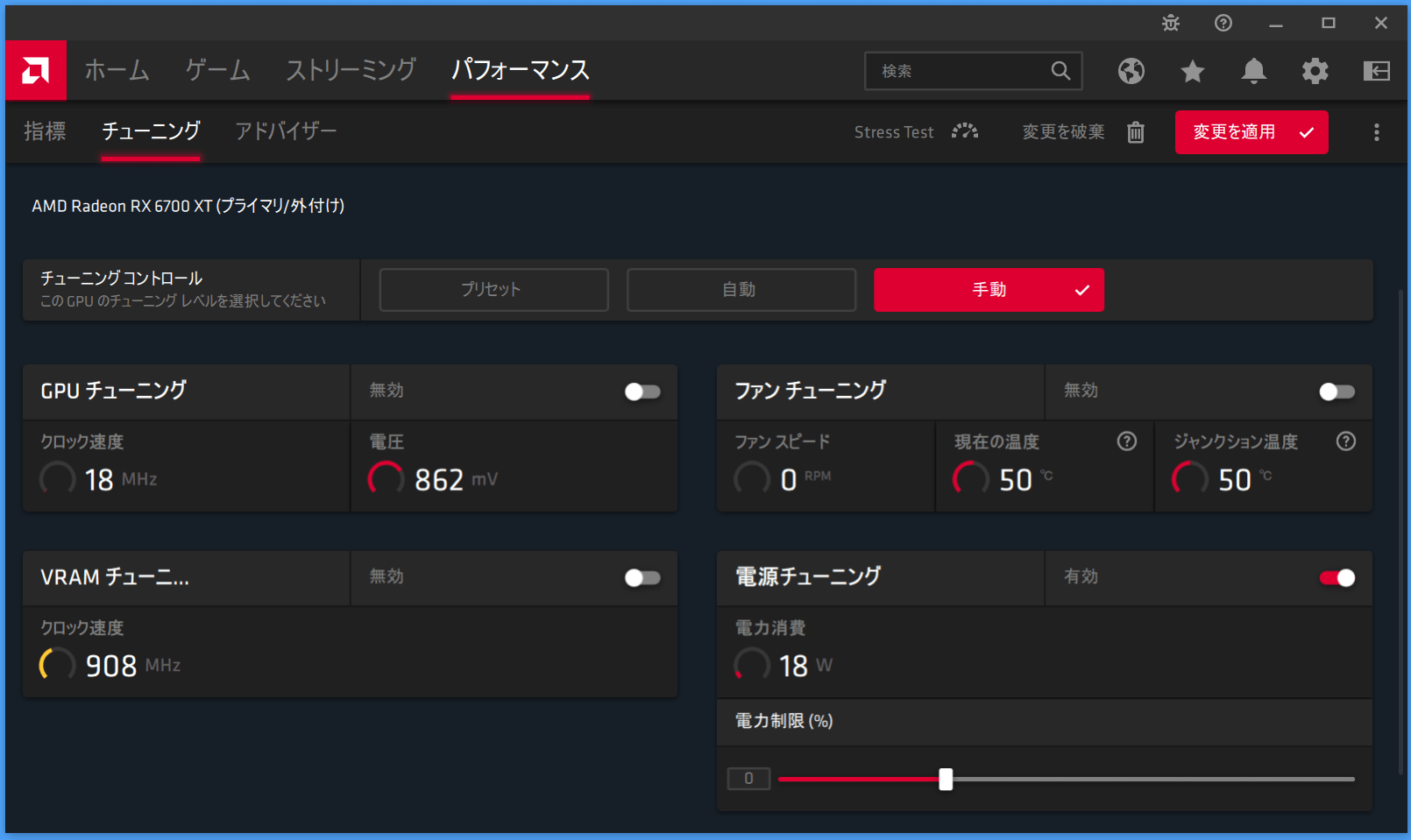Click the 0 RPM fan speed reading
This screenshot has width=1411, height=840.
click(x=805, y=479)
